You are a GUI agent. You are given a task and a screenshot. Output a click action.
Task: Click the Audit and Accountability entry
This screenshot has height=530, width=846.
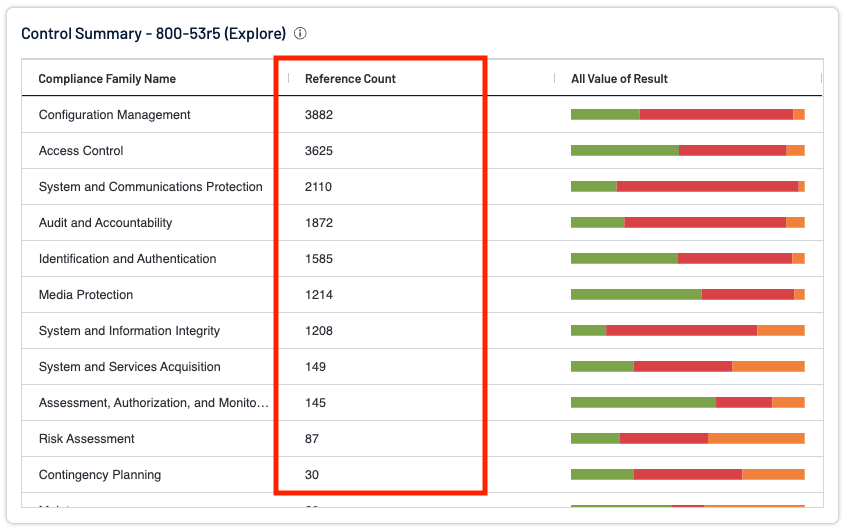point(105,223)
